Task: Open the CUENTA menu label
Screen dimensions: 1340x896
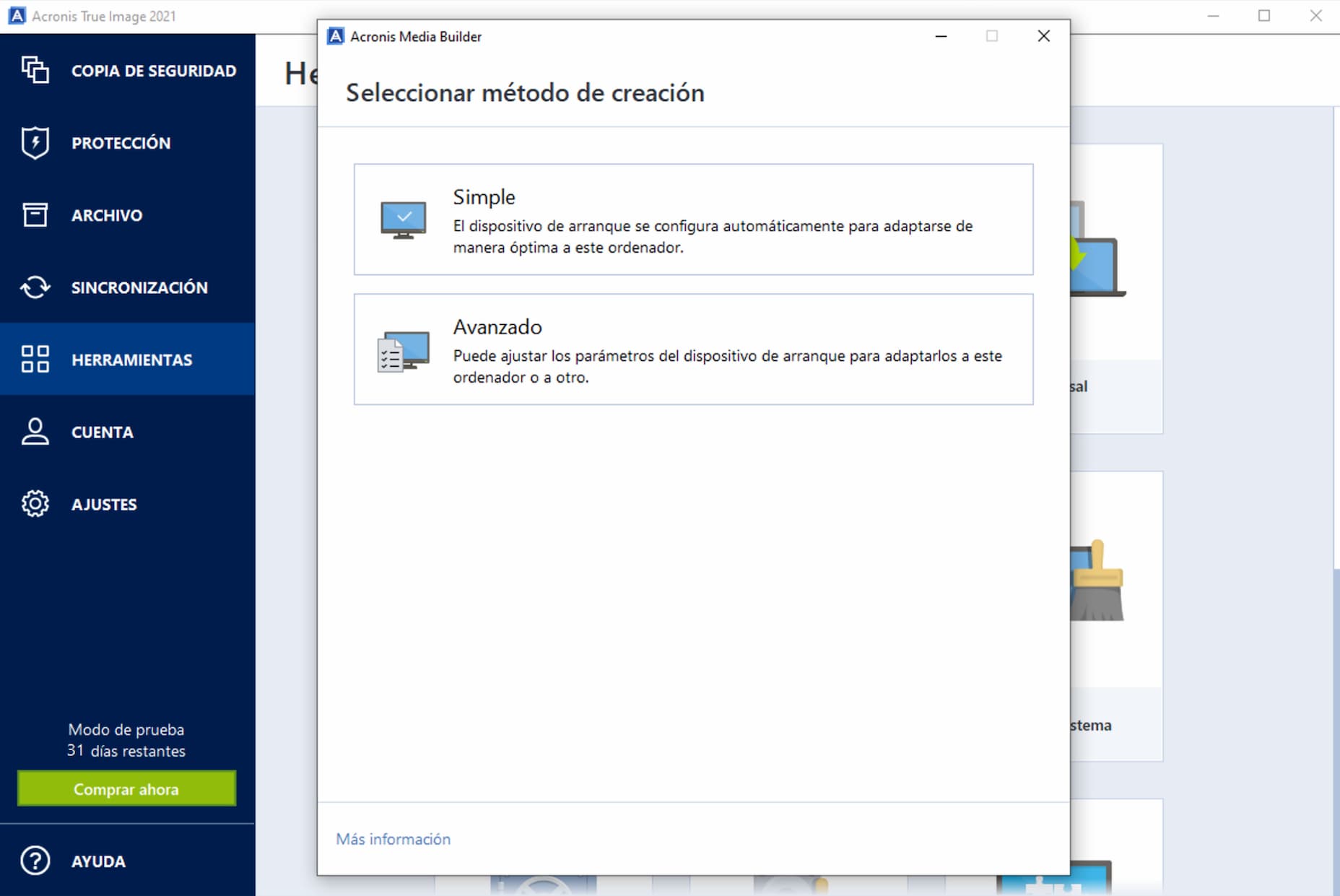Action: pos(102,432)
